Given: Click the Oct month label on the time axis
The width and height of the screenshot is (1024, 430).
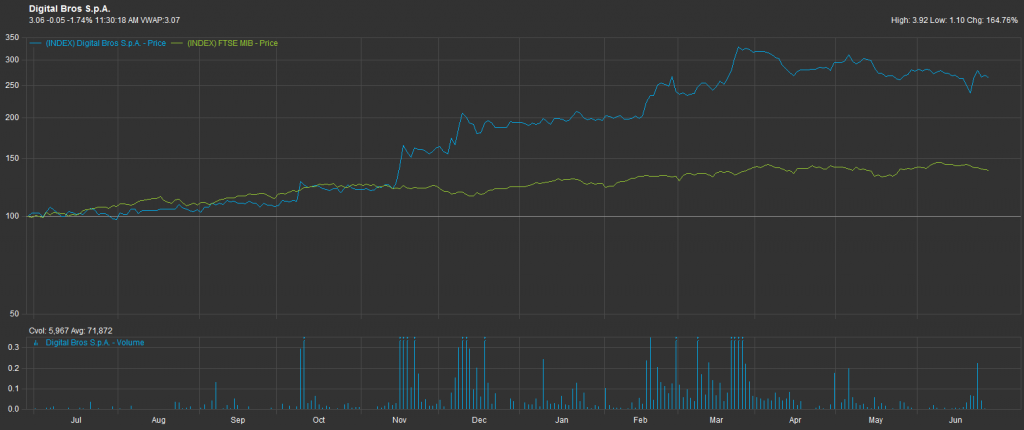Looking at the screenshot, I should click(319, 421).
